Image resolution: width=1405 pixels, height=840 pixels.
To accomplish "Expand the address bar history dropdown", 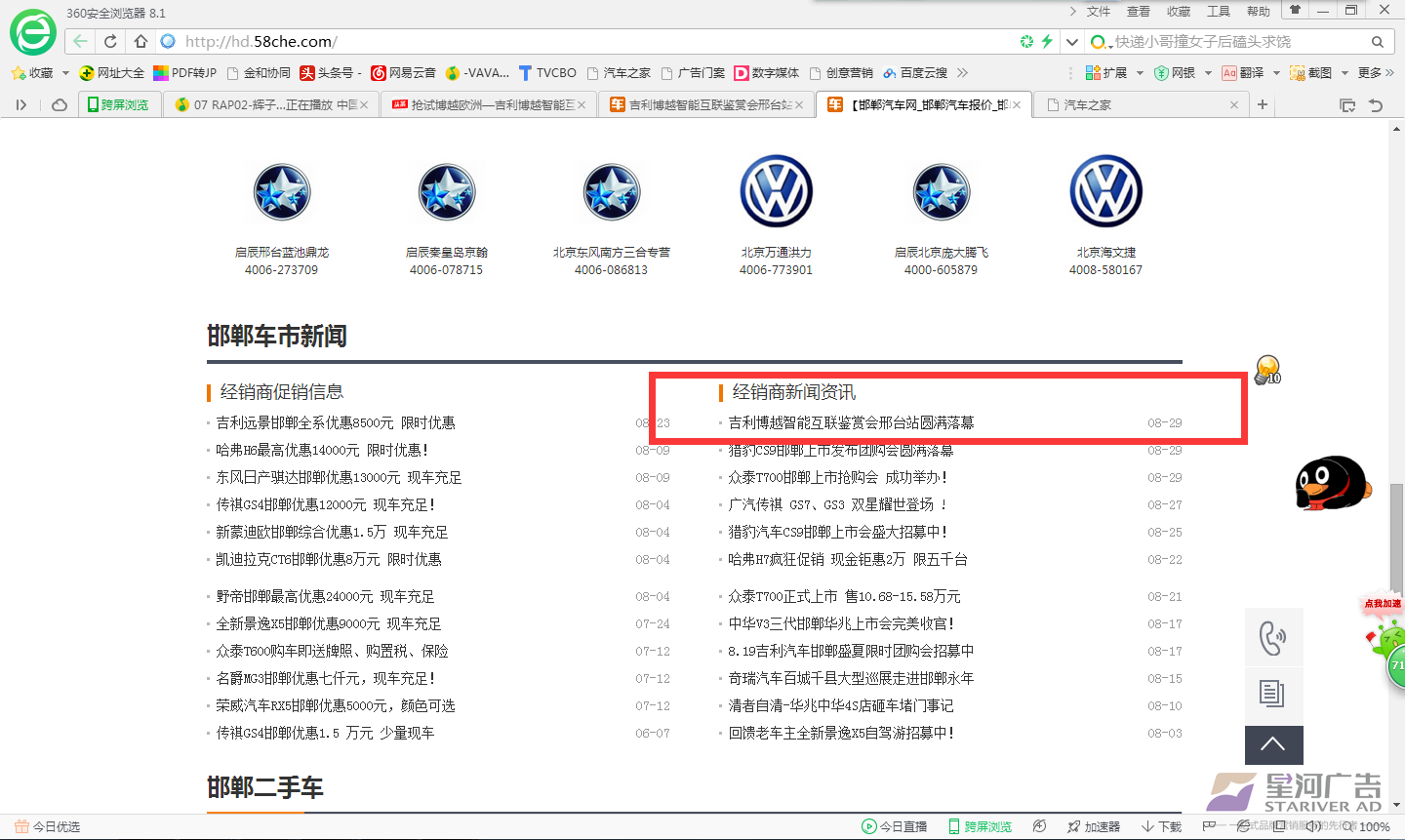I will 1072,42.
